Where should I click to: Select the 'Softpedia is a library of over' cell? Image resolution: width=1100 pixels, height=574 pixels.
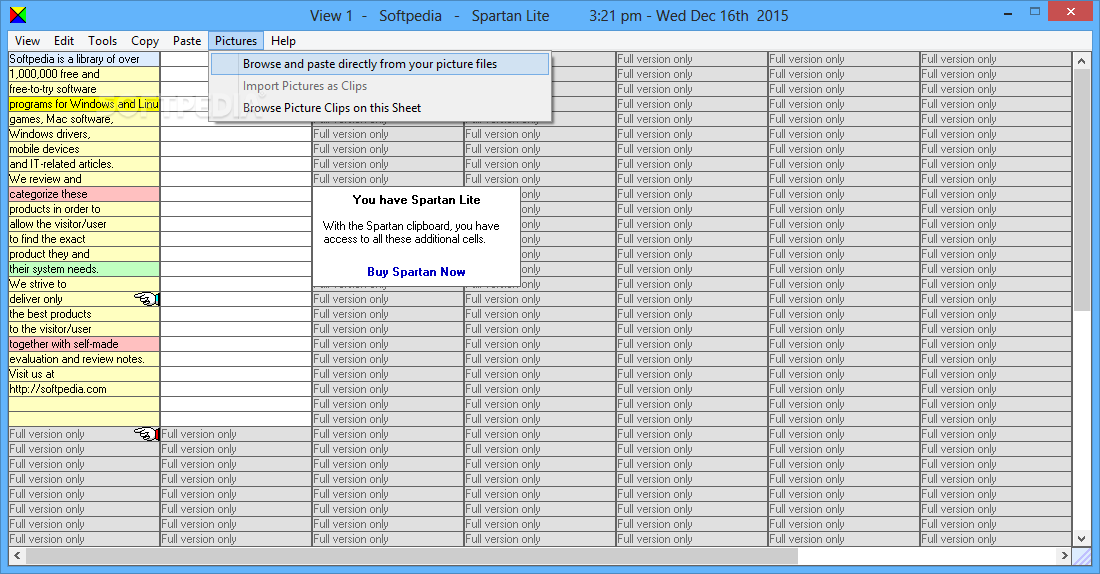pyautogui.click(x=84, y=59)
